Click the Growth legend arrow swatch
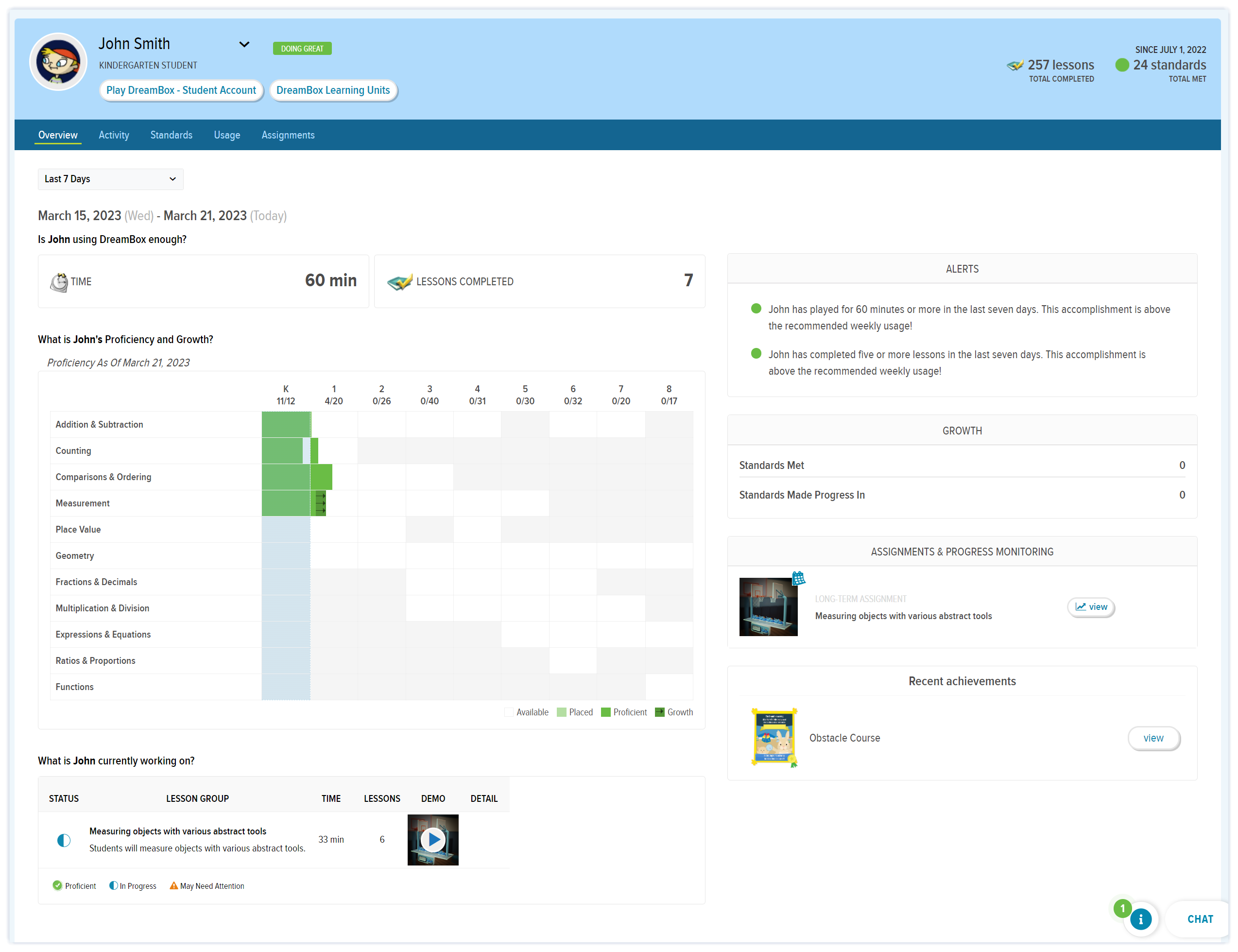Viewport: 1238px width, 952px height. (659, 712)
